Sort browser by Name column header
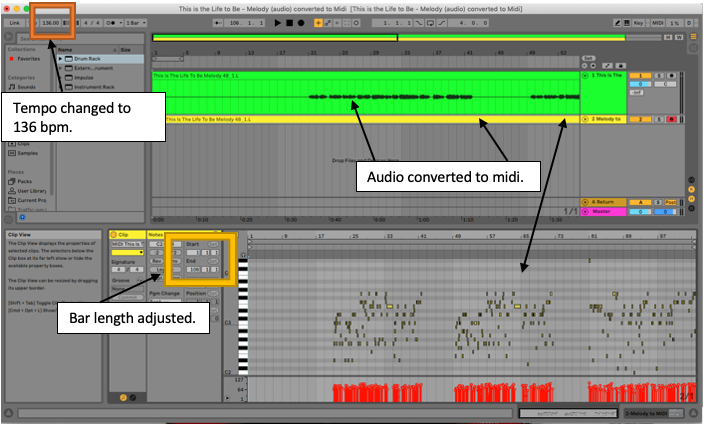 coord(87,50)
